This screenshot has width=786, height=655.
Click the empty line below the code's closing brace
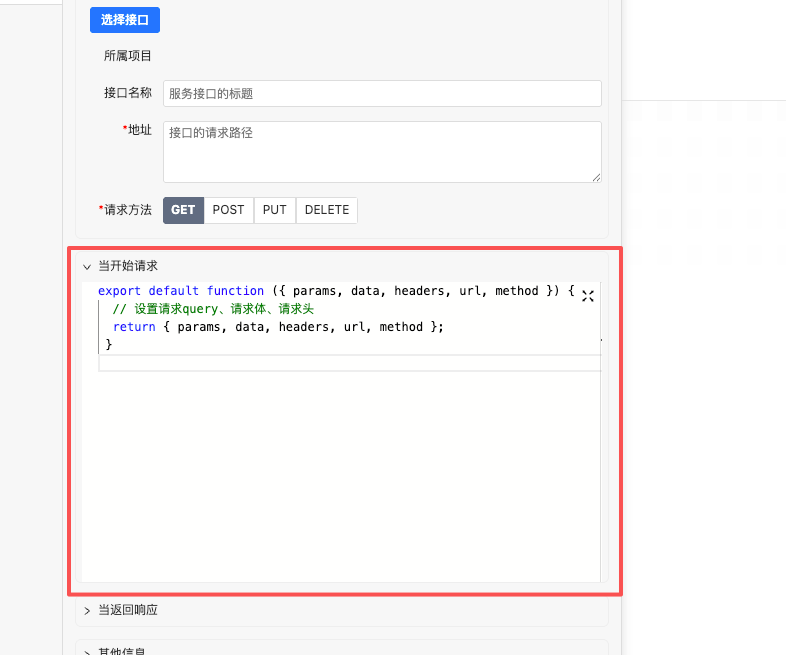coord(348,363)
